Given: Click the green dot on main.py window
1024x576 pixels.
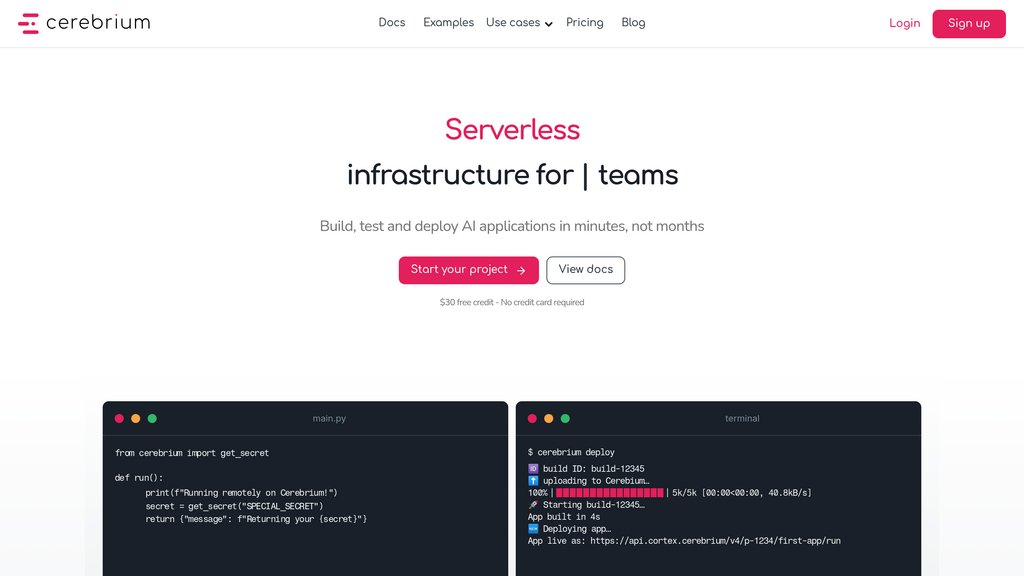Looking at the screenshot, I should pos(152,419).
